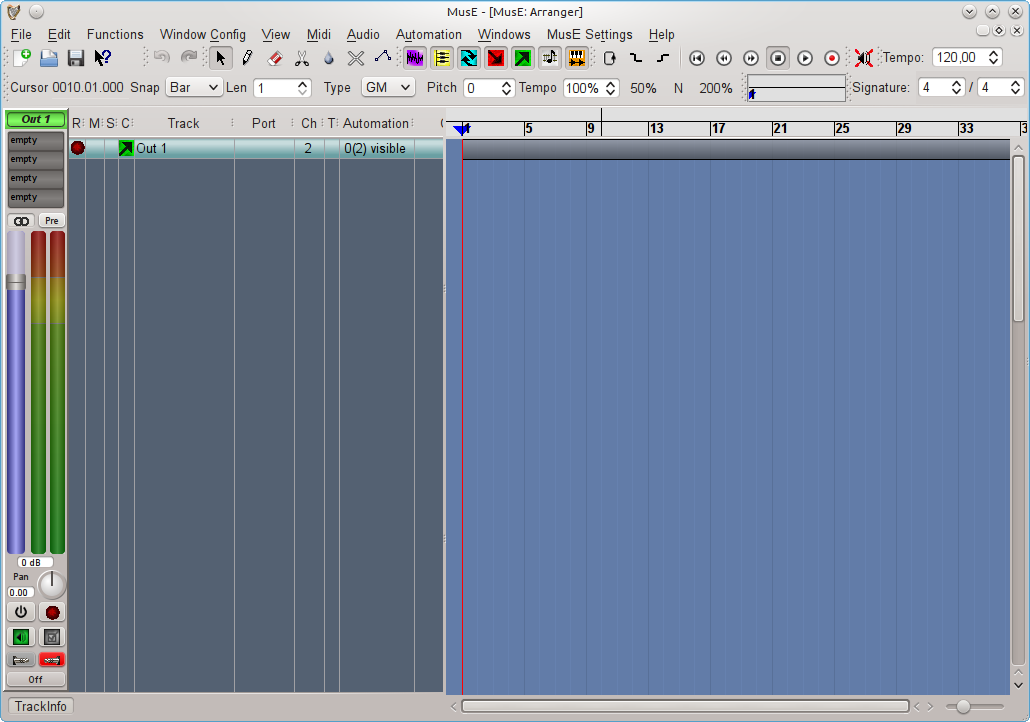
Task: Click the volume fader handle on Out 1
Action: [x=16, y=283]
